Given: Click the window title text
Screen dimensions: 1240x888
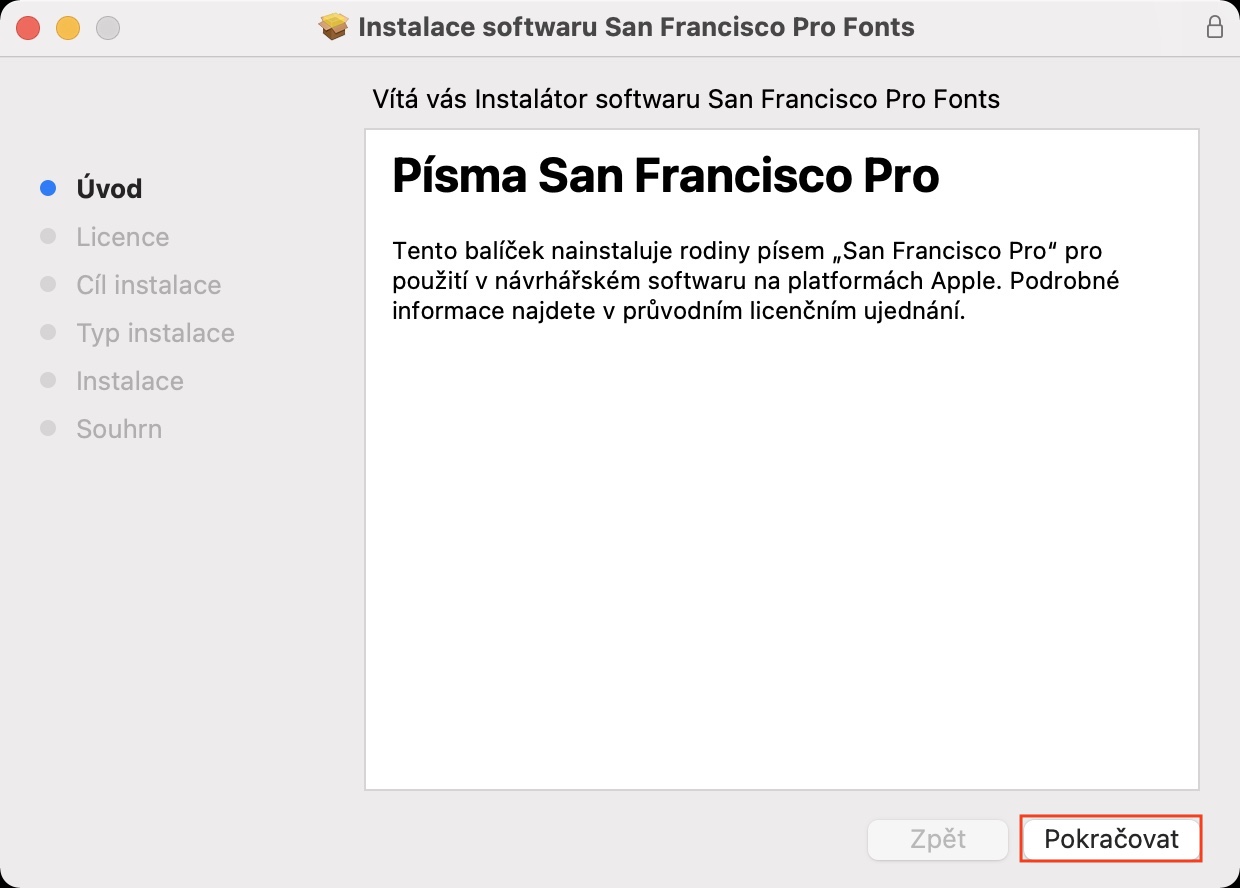Looking at the screenshot, I should pyautogui.click(x=636, y=27).
